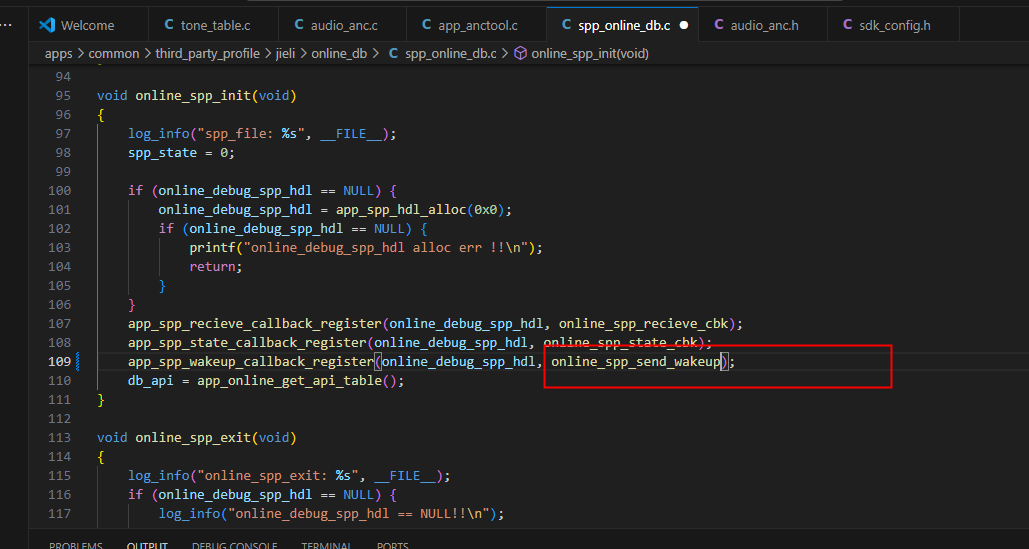Open the sdk_config.h tab
Screen dimensions: 1029x549
893,26
